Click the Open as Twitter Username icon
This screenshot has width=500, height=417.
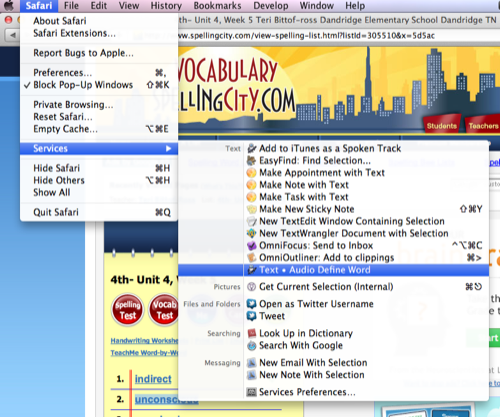[252, 304]
